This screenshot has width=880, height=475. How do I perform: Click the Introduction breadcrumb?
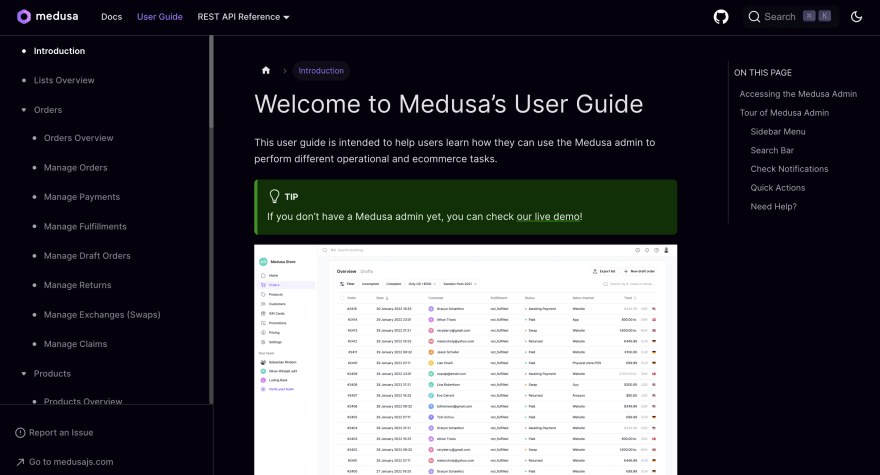(321, 71)
